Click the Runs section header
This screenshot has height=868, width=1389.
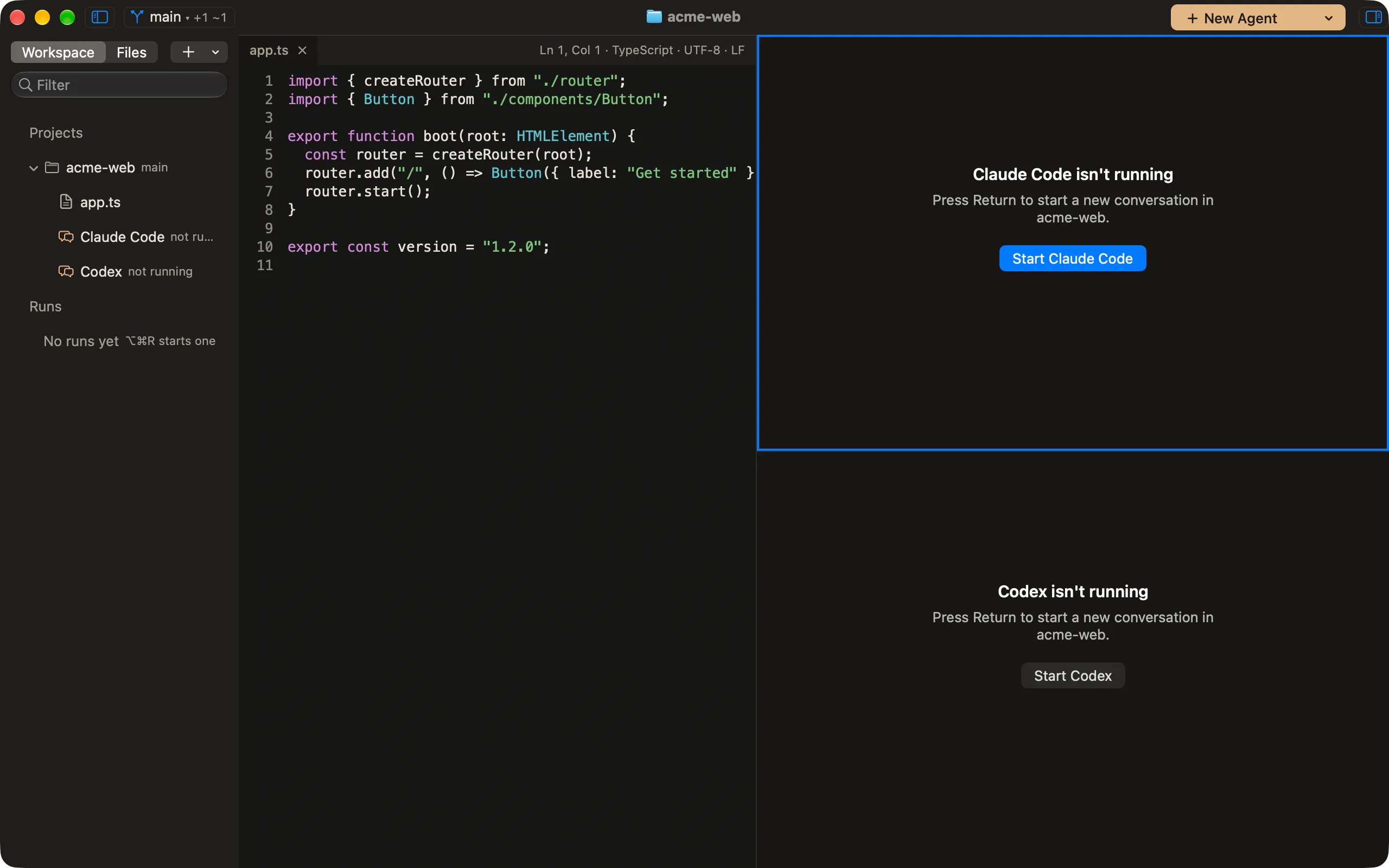pyautogui.click(x=46, y=307)
